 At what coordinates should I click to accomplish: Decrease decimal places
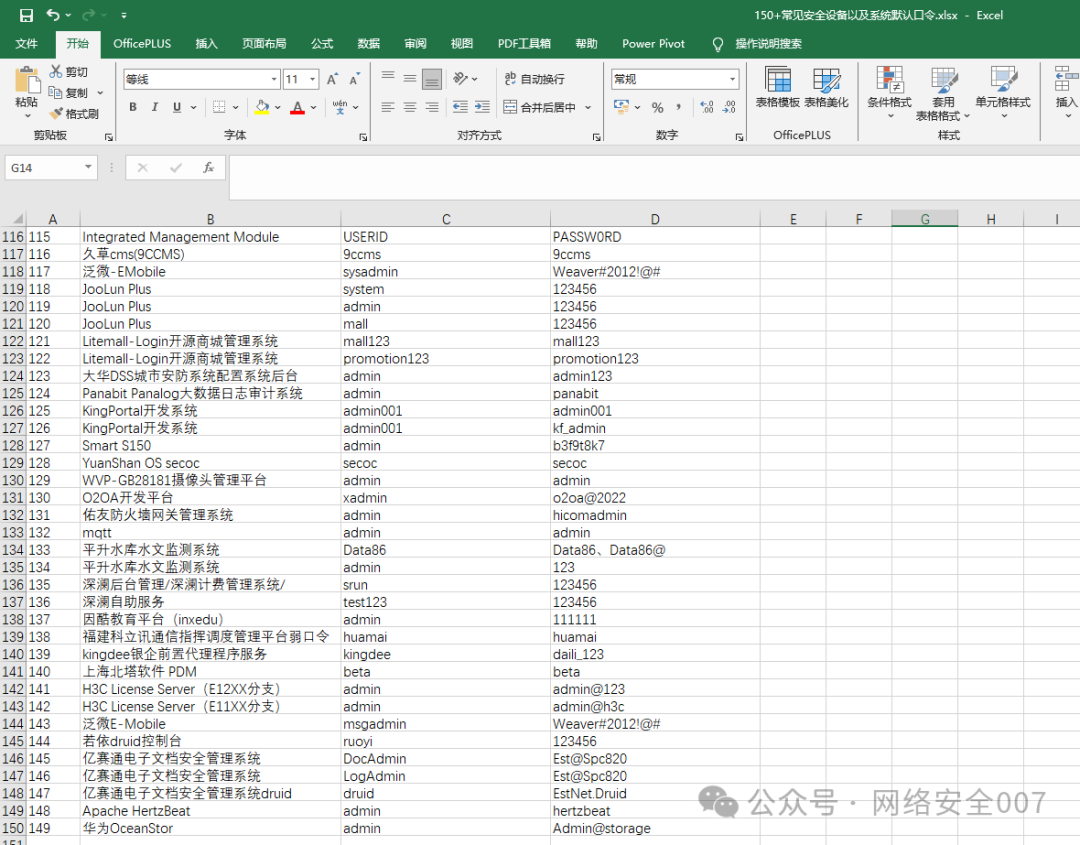(729, 107)
